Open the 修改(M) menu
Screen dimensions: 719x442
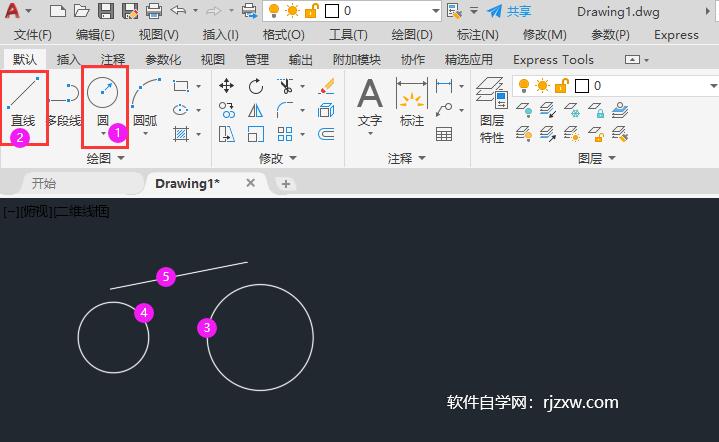coord(545,35)
